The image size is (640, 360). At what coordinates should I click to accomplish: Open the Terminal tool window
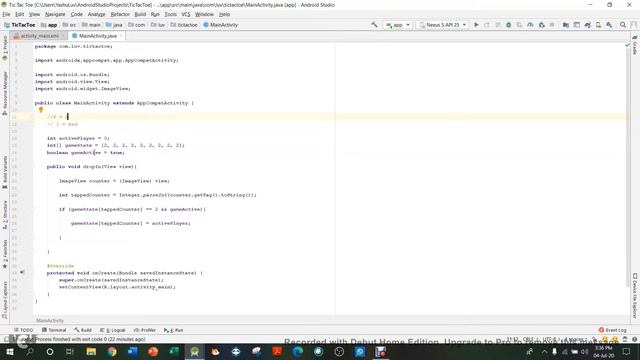coord(54,330)
